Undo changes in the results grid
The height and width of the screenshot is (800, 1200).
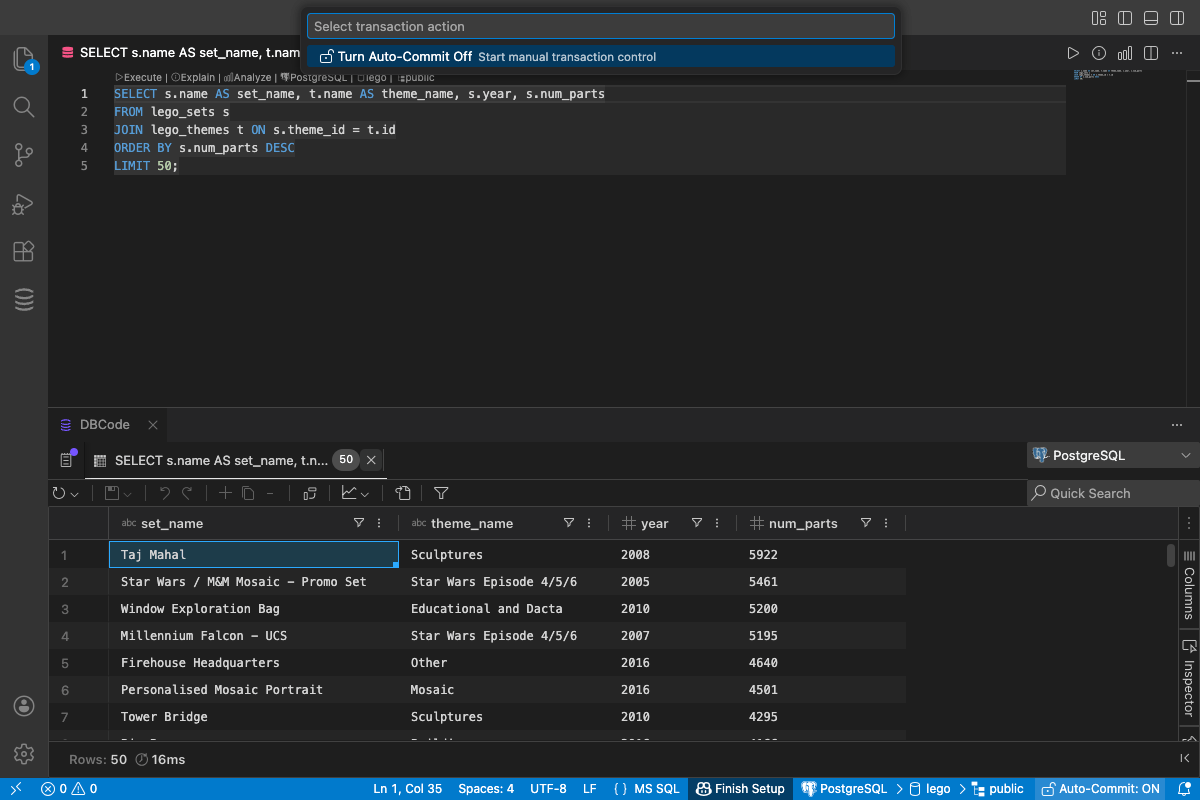pos(166,492)
